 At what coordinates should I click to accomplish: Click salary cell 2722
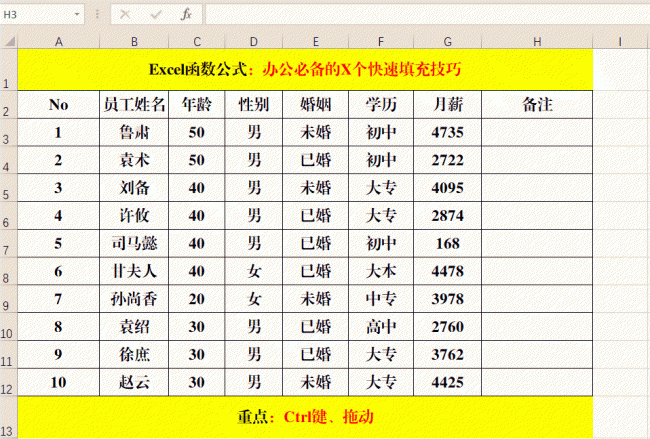[x=448, y=160]
